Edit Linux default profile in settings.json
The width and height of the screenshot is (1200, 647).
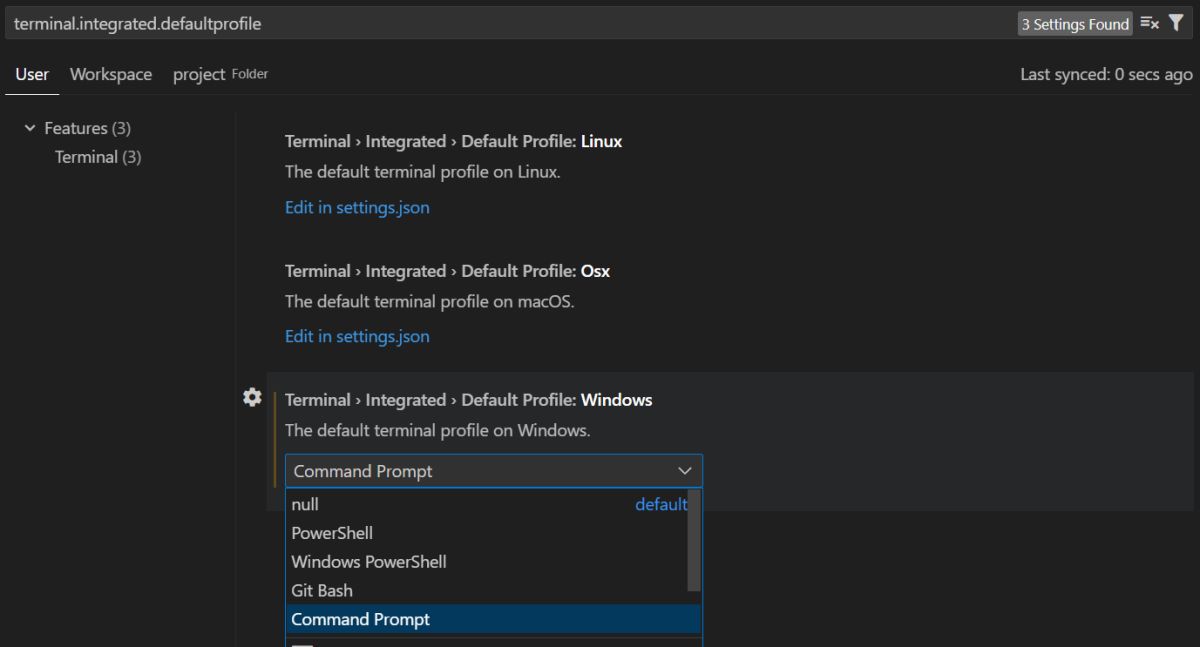pos(357,207)
